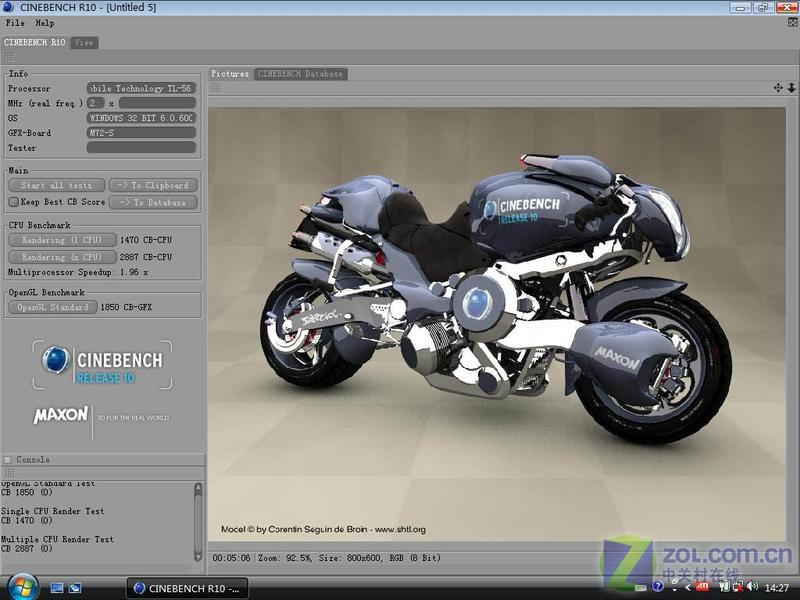This screenshot has width=800, height=600.
Task: Click the Processor name field
Action: pyautogui.click(x=141, y=88)
